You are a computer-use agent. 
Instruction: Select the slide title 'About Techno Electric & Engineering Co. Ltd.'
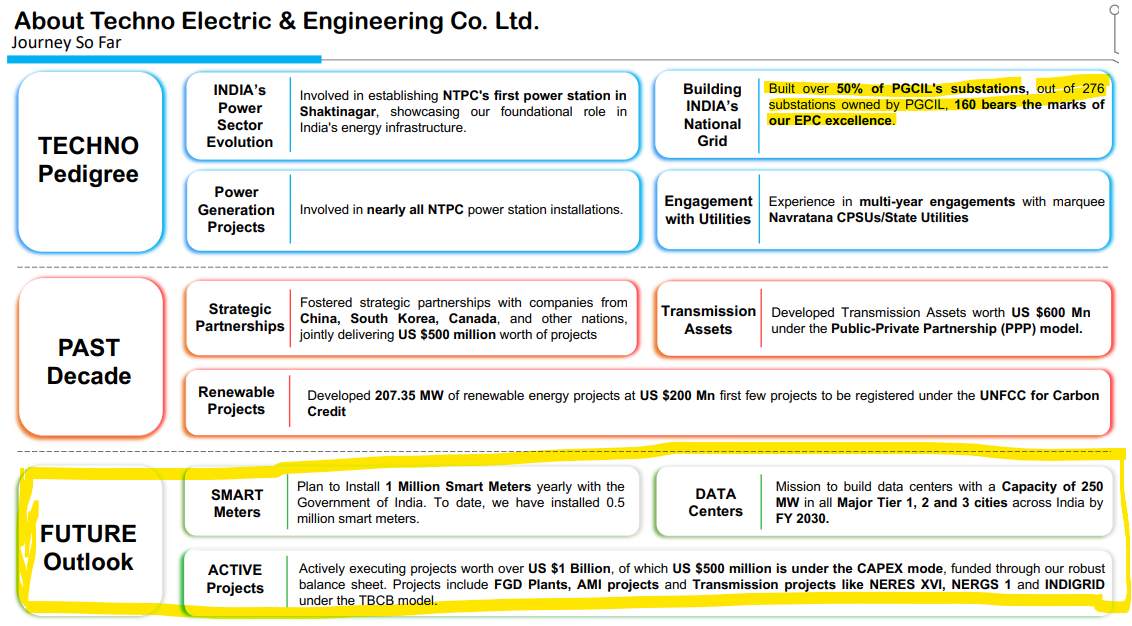277,21
